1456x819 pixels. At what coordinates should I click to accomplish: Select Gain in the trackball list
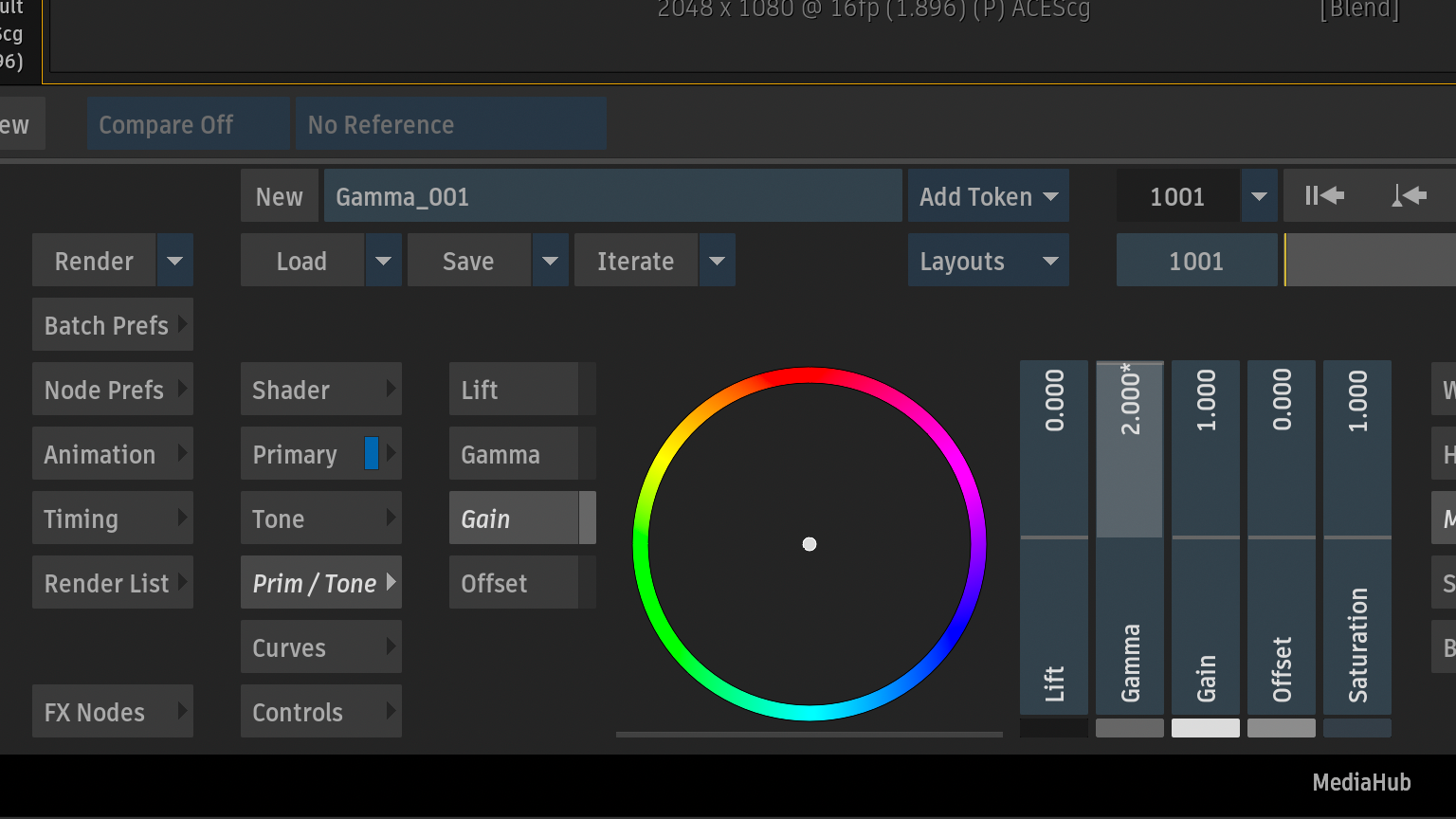point(514,518)
